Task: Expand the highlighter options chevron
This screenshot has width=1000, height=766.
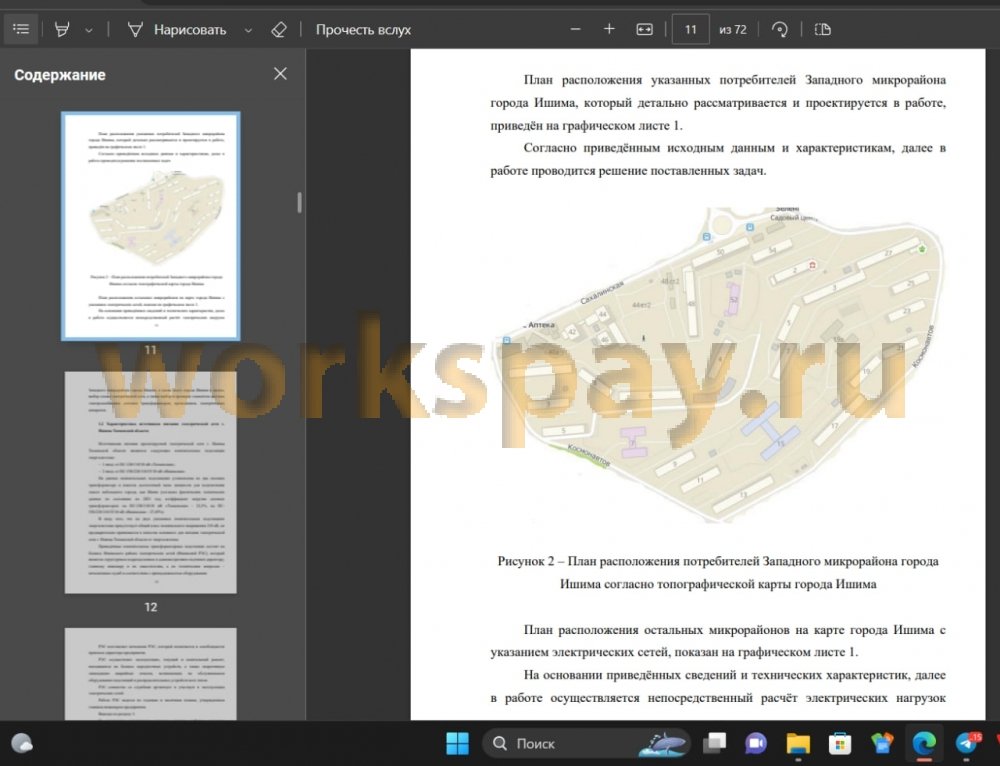Action: point(89,30)
